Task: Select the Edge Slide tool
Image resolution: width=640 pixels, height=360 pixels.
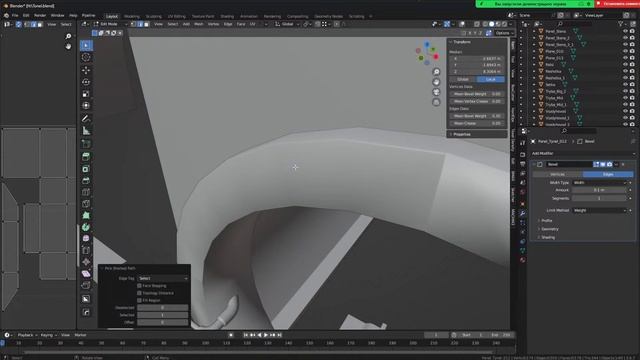Action: click(86, 251)
